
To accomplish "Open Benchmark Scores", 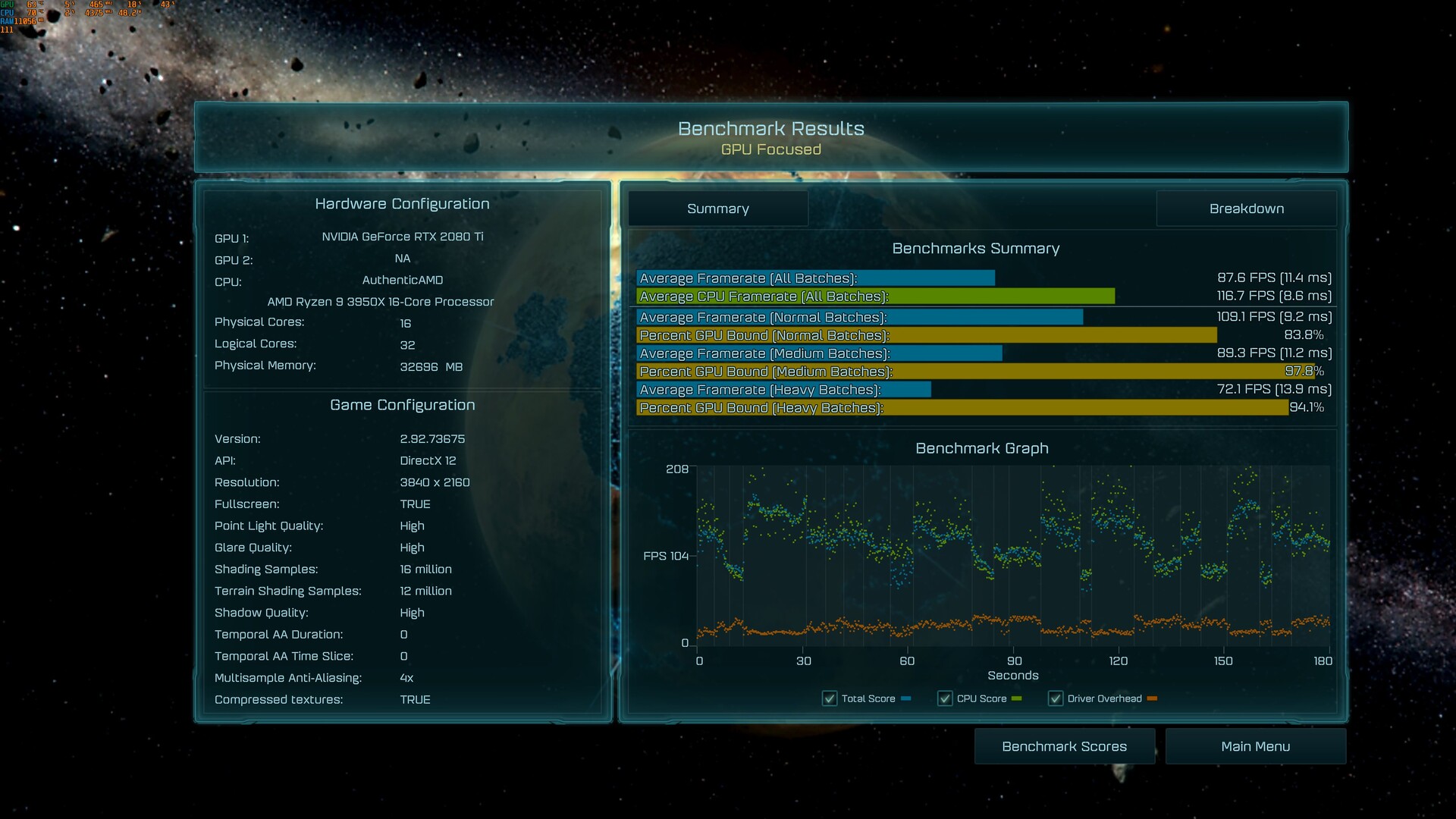I will (x=1064, y=746).
